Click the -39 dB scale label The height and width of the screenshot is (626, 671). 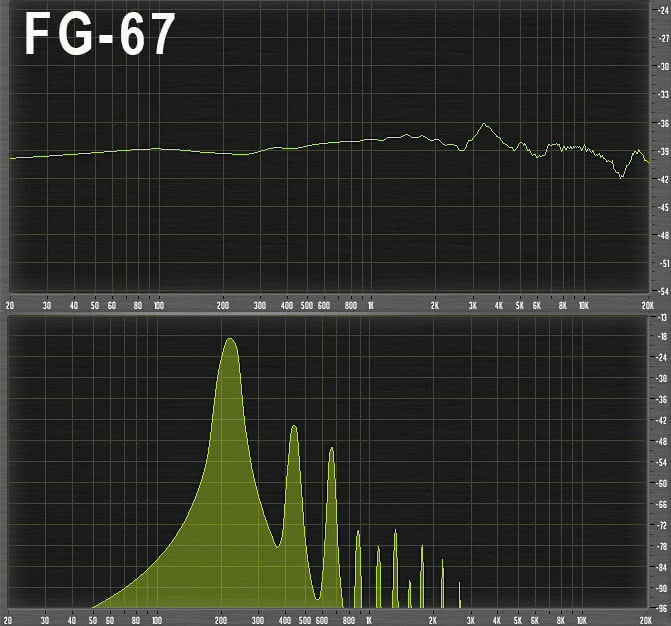pyautogui.click(x=663, y=151)
